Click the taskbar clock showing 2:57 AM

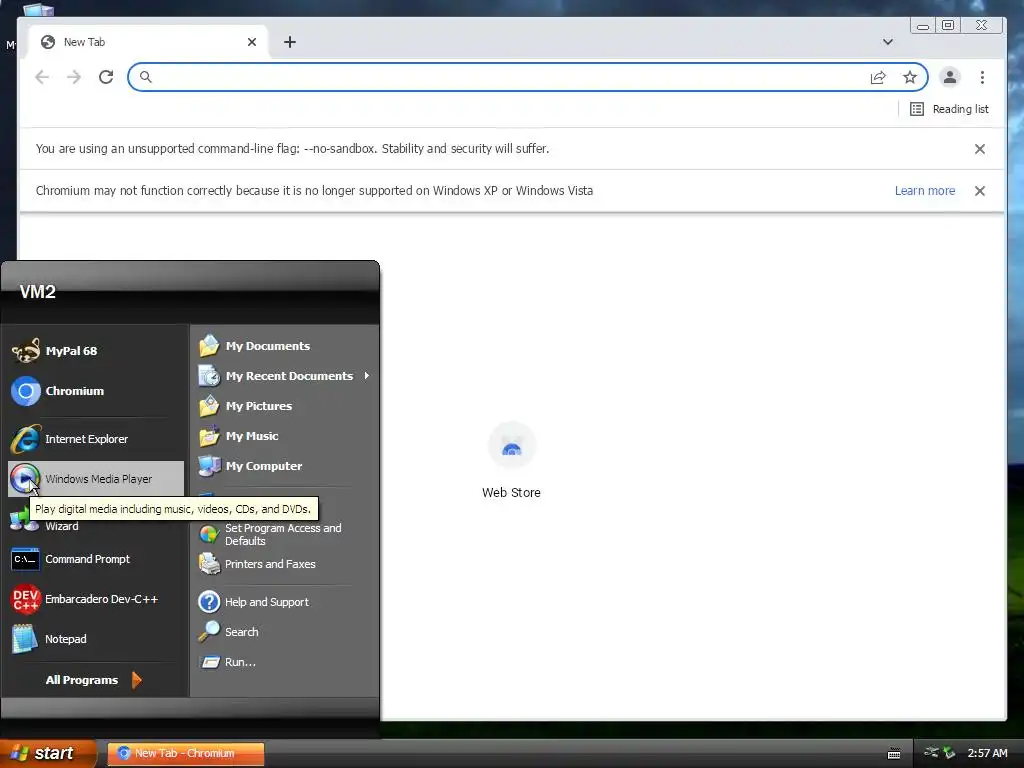tap(987, 753)
